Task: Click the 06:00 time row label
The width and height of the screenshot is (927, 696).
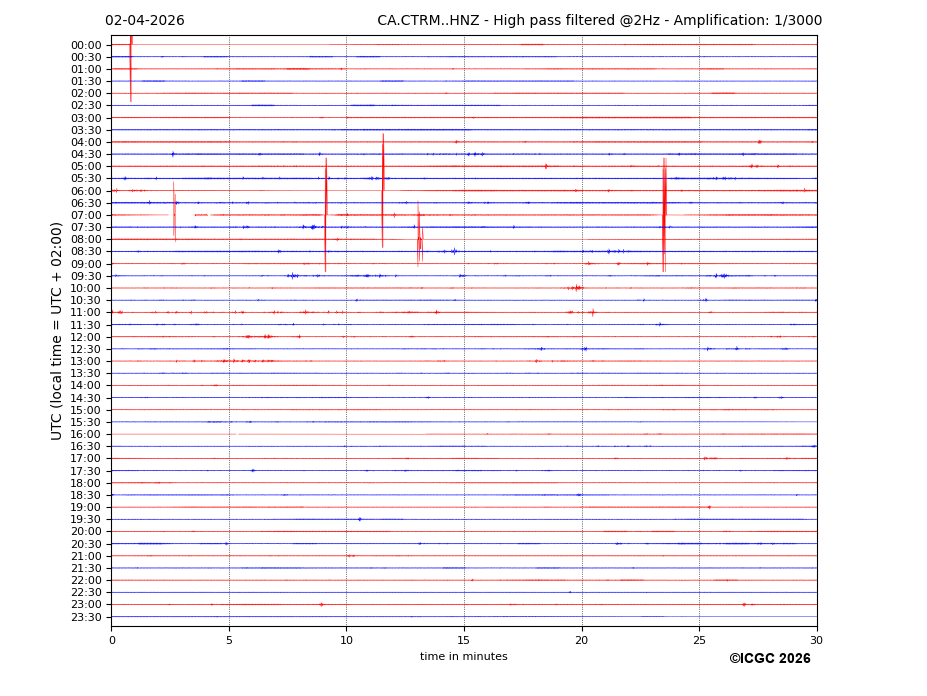Action: [x=85, y=191]
